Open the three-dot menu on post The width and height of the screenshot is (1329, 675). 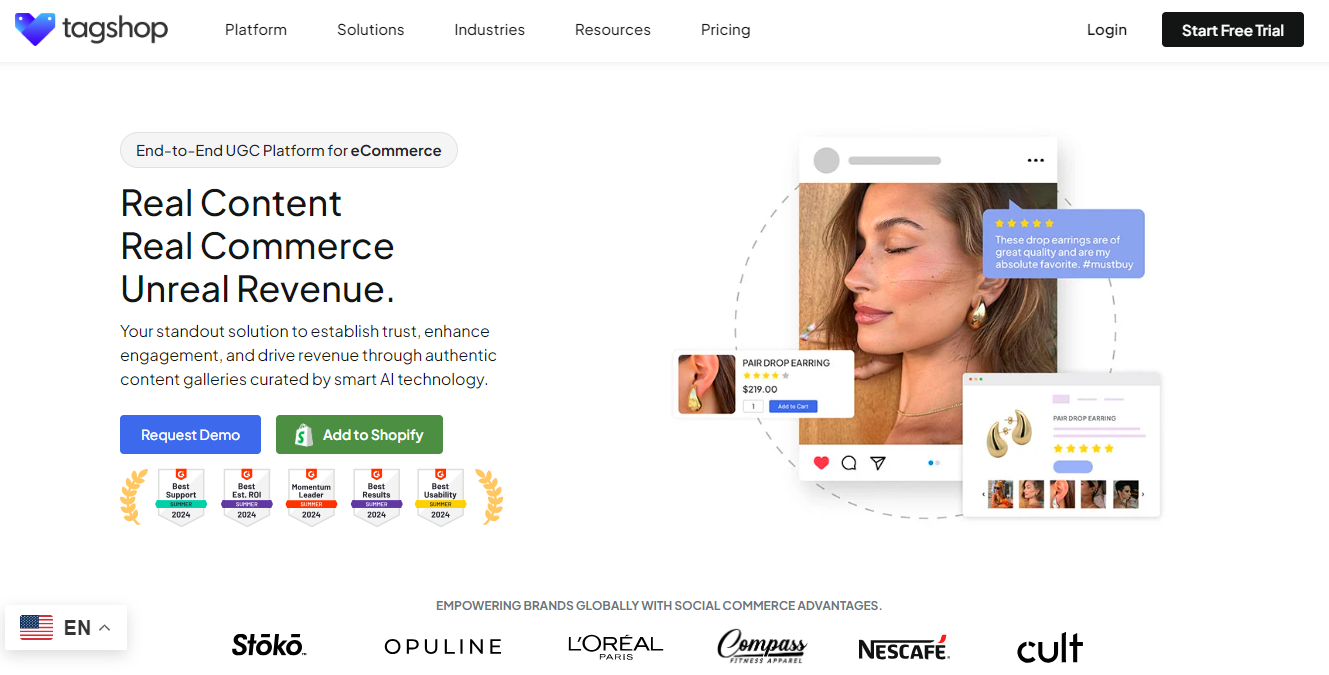coord(1035,160)
